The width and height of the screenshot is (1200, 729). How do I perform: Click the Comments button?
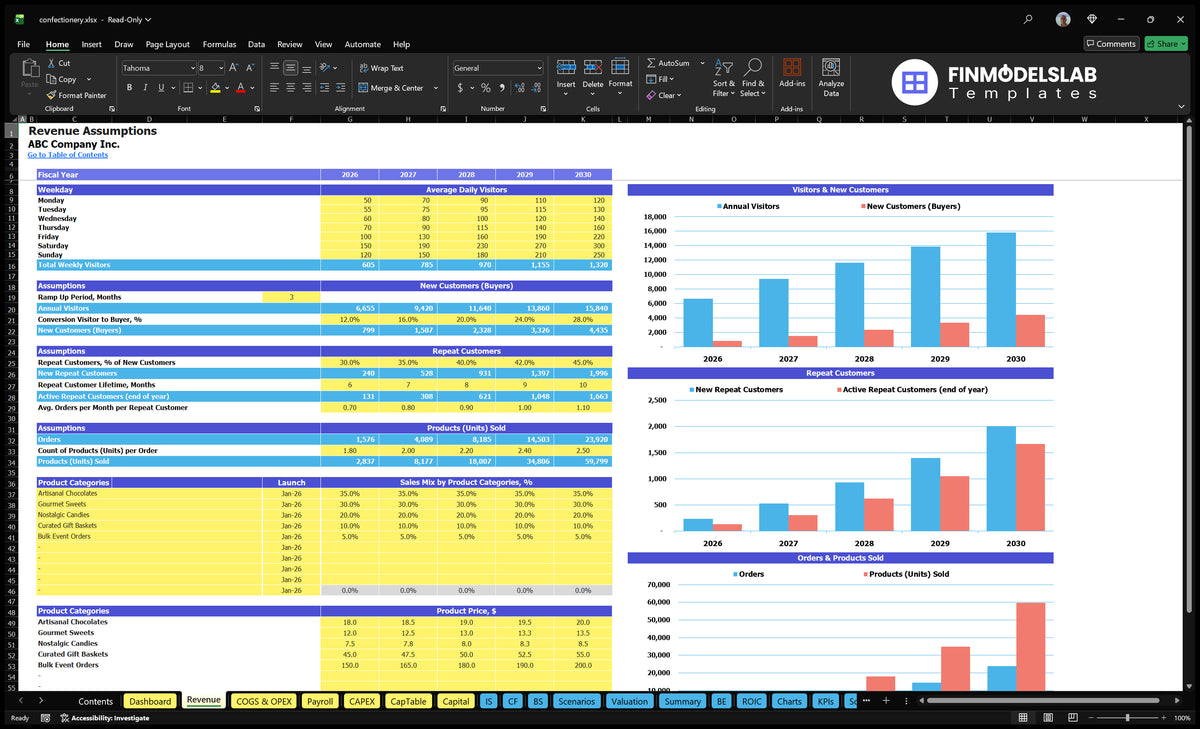click(1111, 44)
